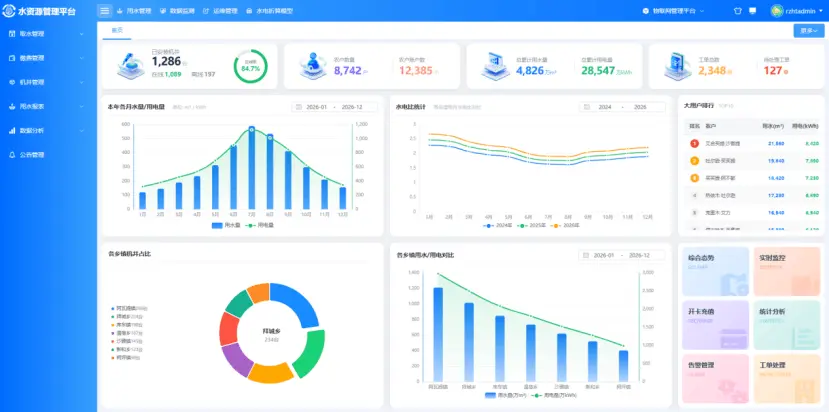Expand the 机井管理 sidebar chevron
This screenshot has width=830, height=412.
pyautogui.click(x=82, y=82)
